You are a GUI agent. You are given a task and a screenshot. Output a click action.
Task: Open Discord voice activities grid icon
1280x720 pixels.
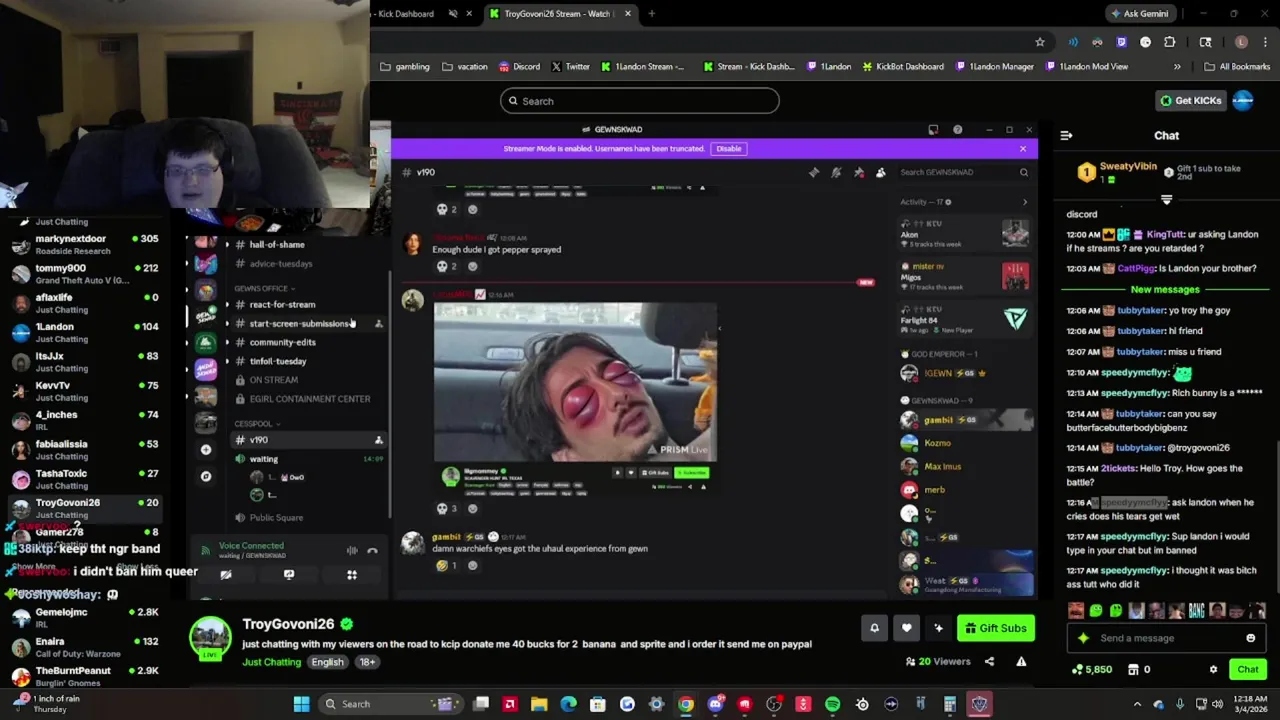(x=352, y=574)
